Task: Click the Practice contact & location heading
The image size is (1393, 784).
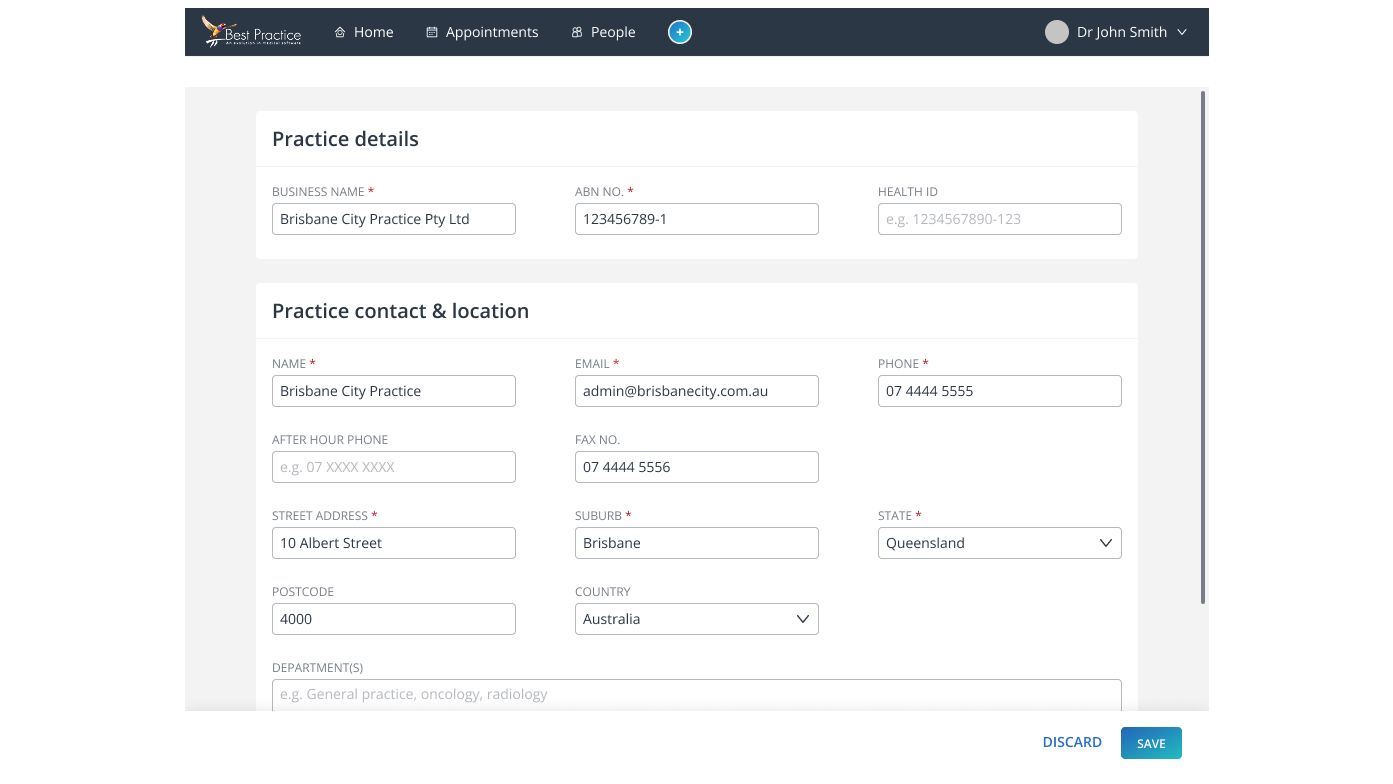Action: coord(400,311)
